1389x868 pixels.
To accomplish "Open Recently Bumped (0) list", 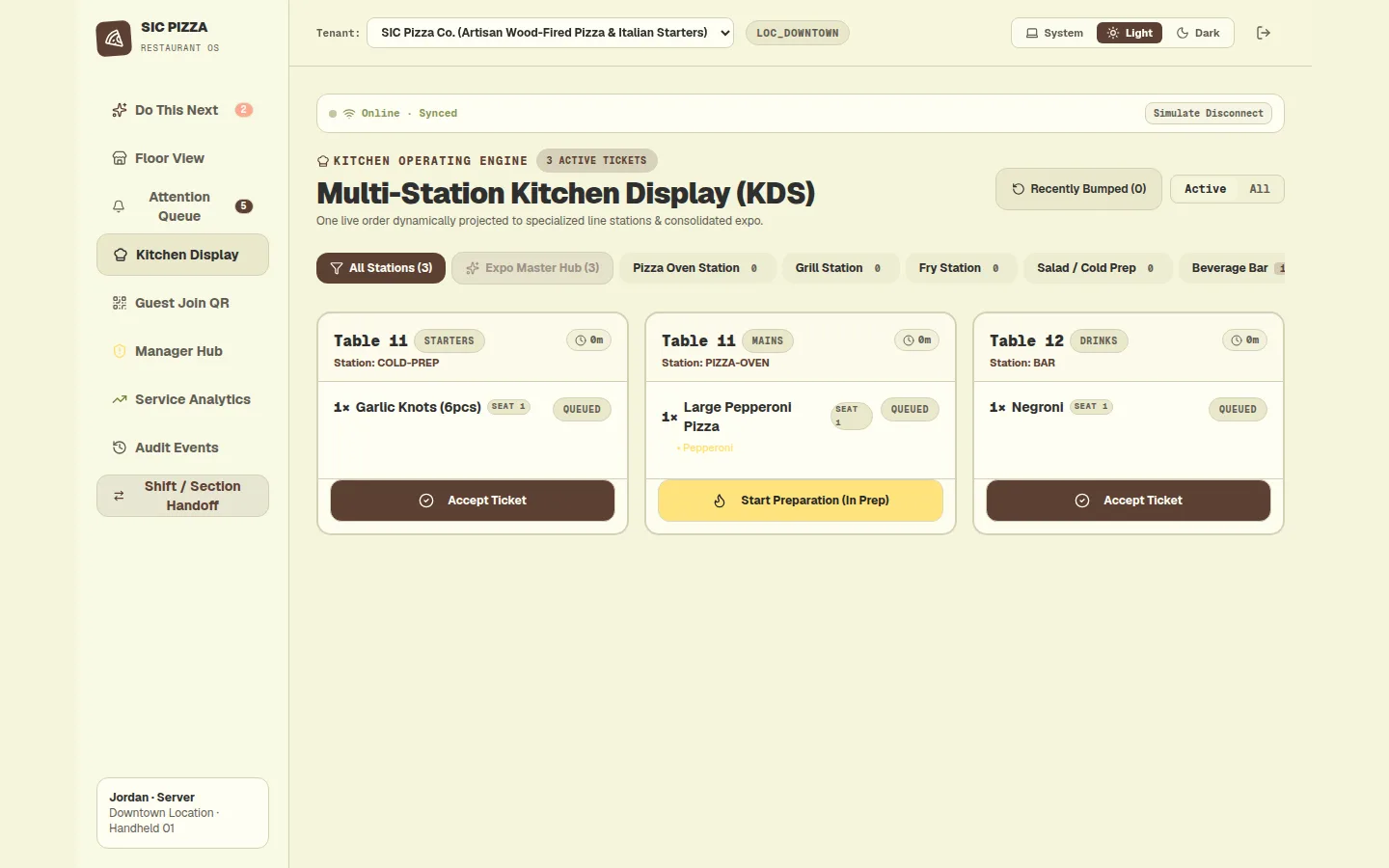I will click(1078, 189).
